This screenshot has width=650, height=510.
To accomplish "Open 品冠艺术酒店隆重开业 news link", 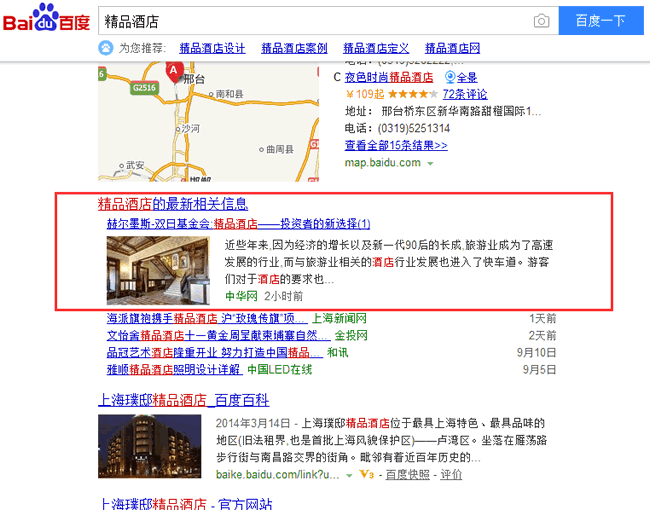I will [215, 352].
